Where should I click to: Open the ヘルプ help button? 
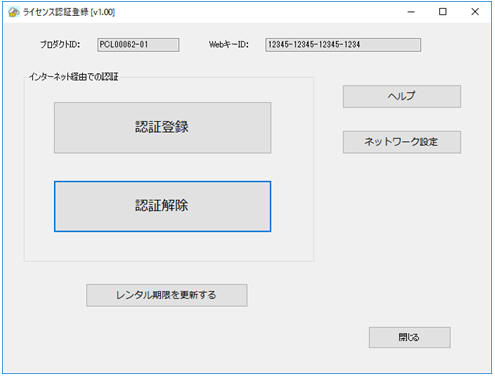pos(402,96)
